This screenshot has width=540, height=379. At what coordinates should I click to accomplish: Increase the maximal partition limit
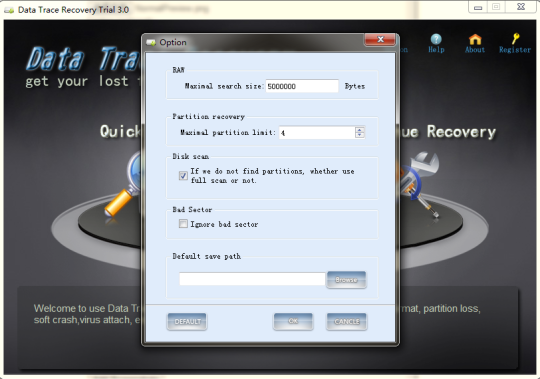[x=360, y=130]
